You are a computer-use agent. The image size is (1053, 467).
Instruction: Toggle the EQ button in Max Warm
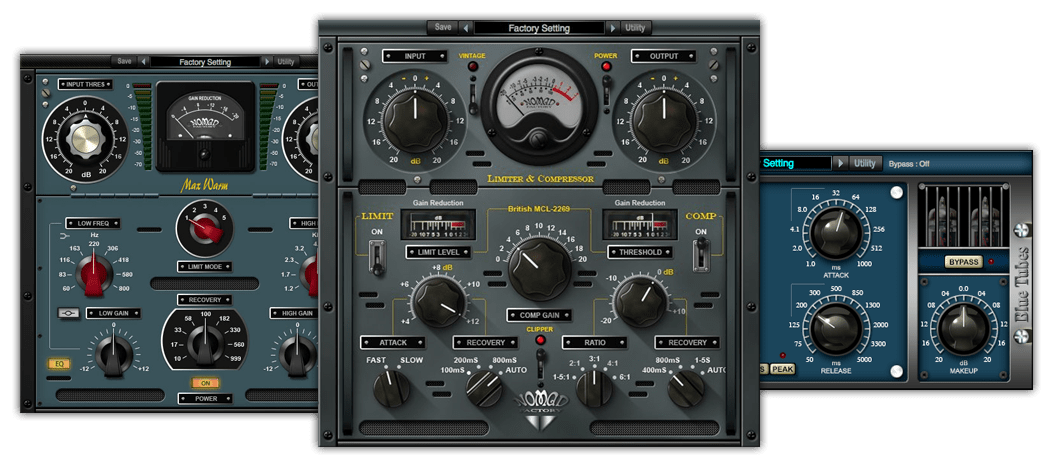tap(58, 364)
